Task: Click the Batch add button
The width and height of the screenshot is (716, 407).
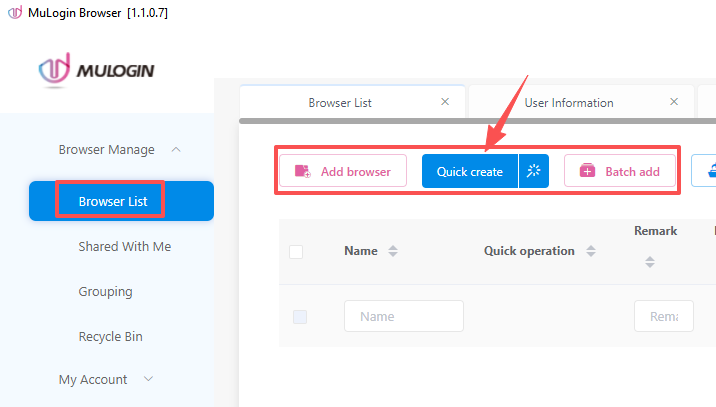Action: click(x=621, y=171)
